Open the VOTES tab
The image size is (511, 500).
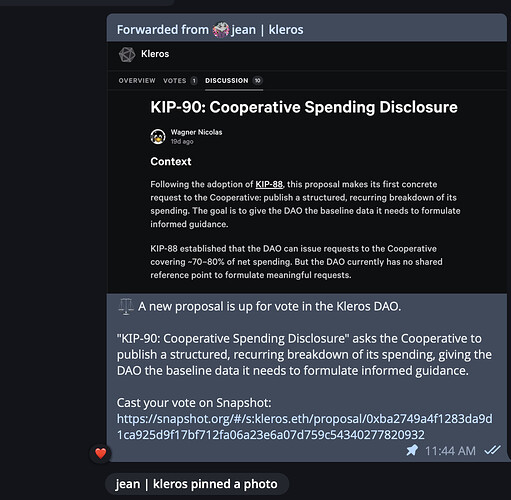[175, 81]
